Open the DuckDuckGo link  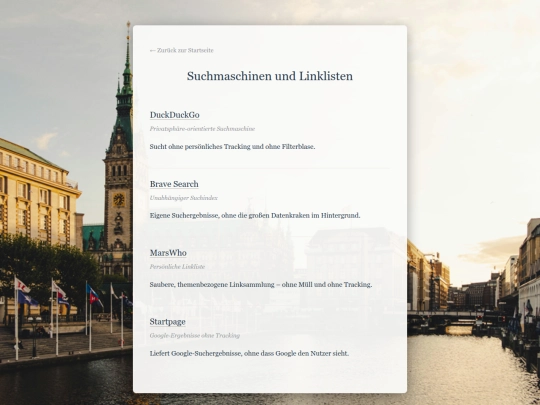pyautogui.click(x=175, y=115)
